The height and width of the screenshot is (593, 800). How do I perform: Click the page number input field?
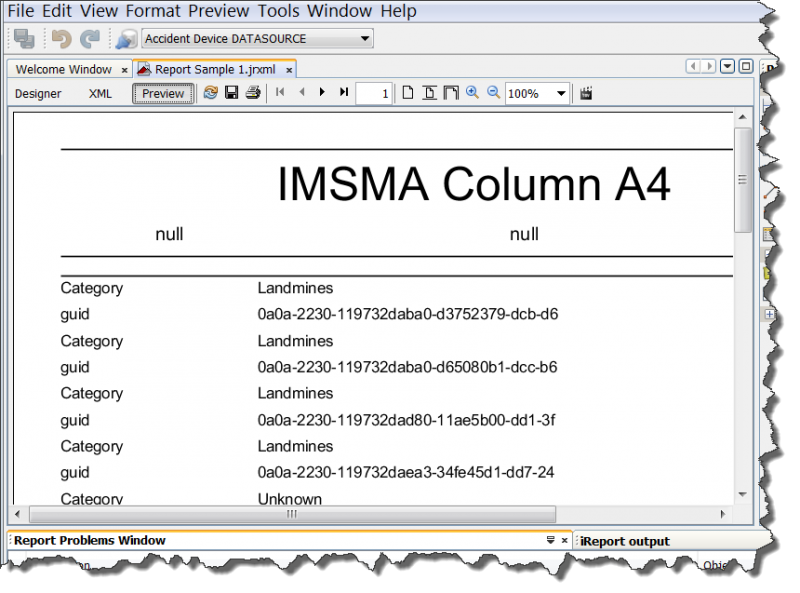click(x=374, y=94)
